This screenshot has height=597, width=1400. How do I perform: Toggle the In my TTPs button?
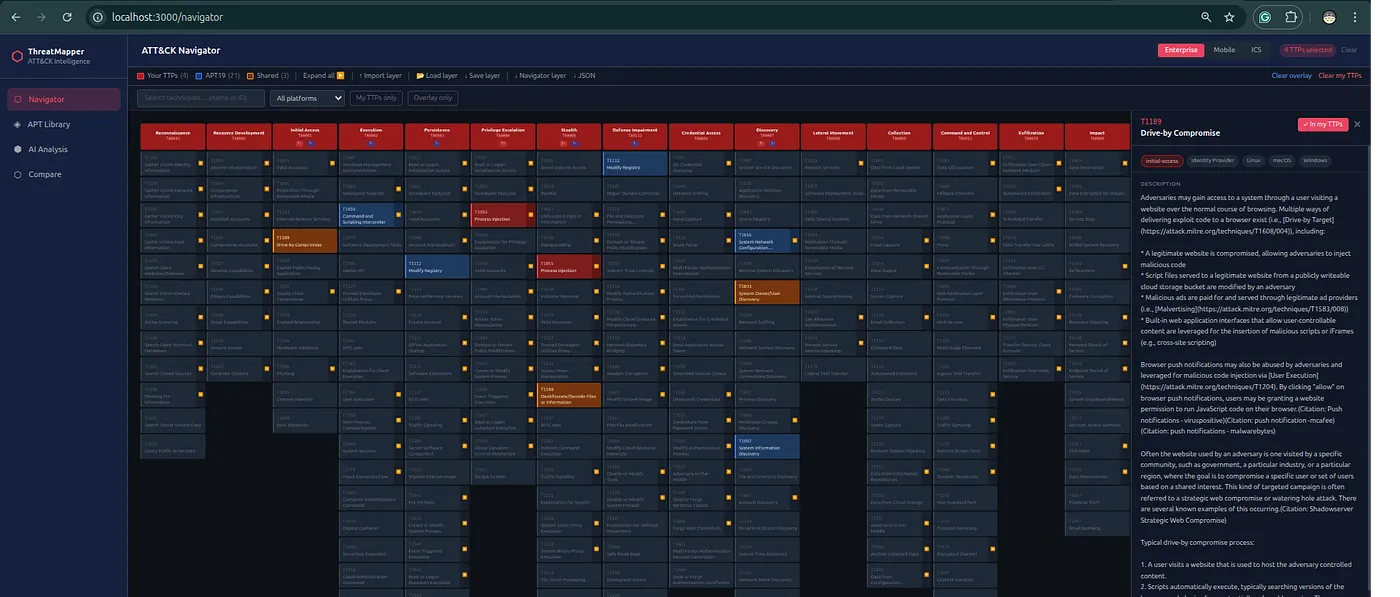tap(1321, 124)
